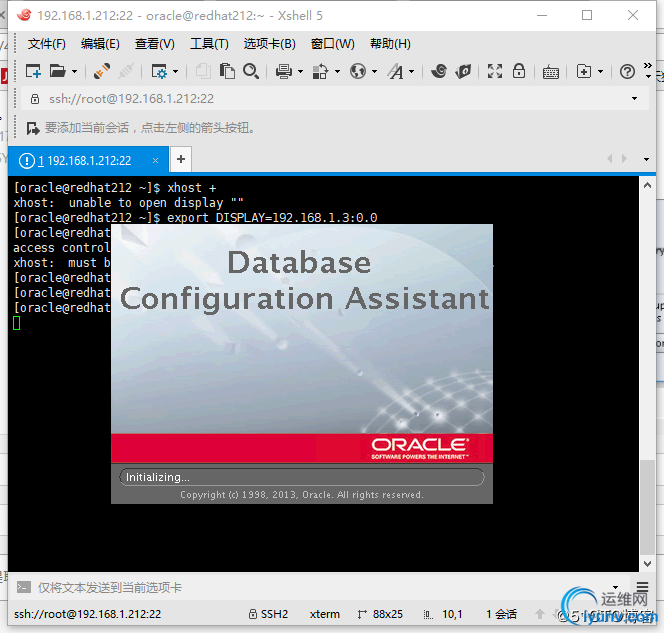Click the previous tab left arrow
Viewport: 664px width, 633px height.
click(610, 159)
